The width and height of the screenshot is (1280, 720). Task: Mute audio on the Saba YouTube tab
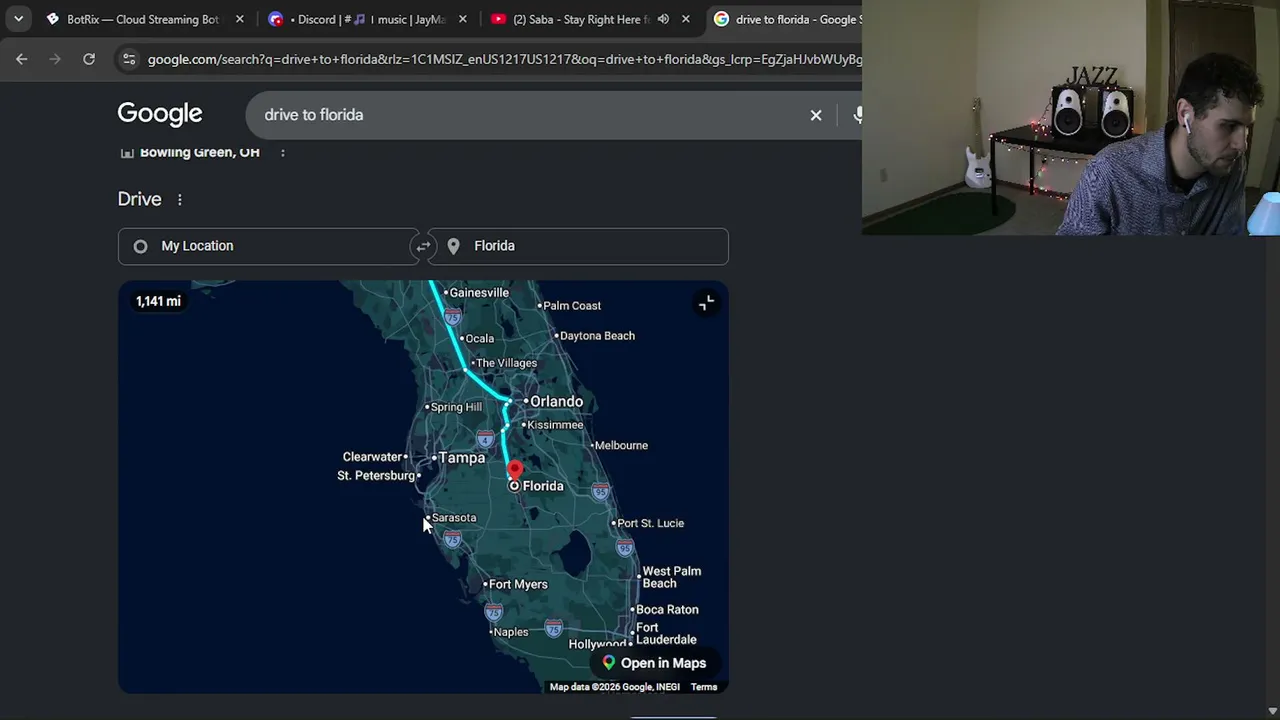pos(663,19)
